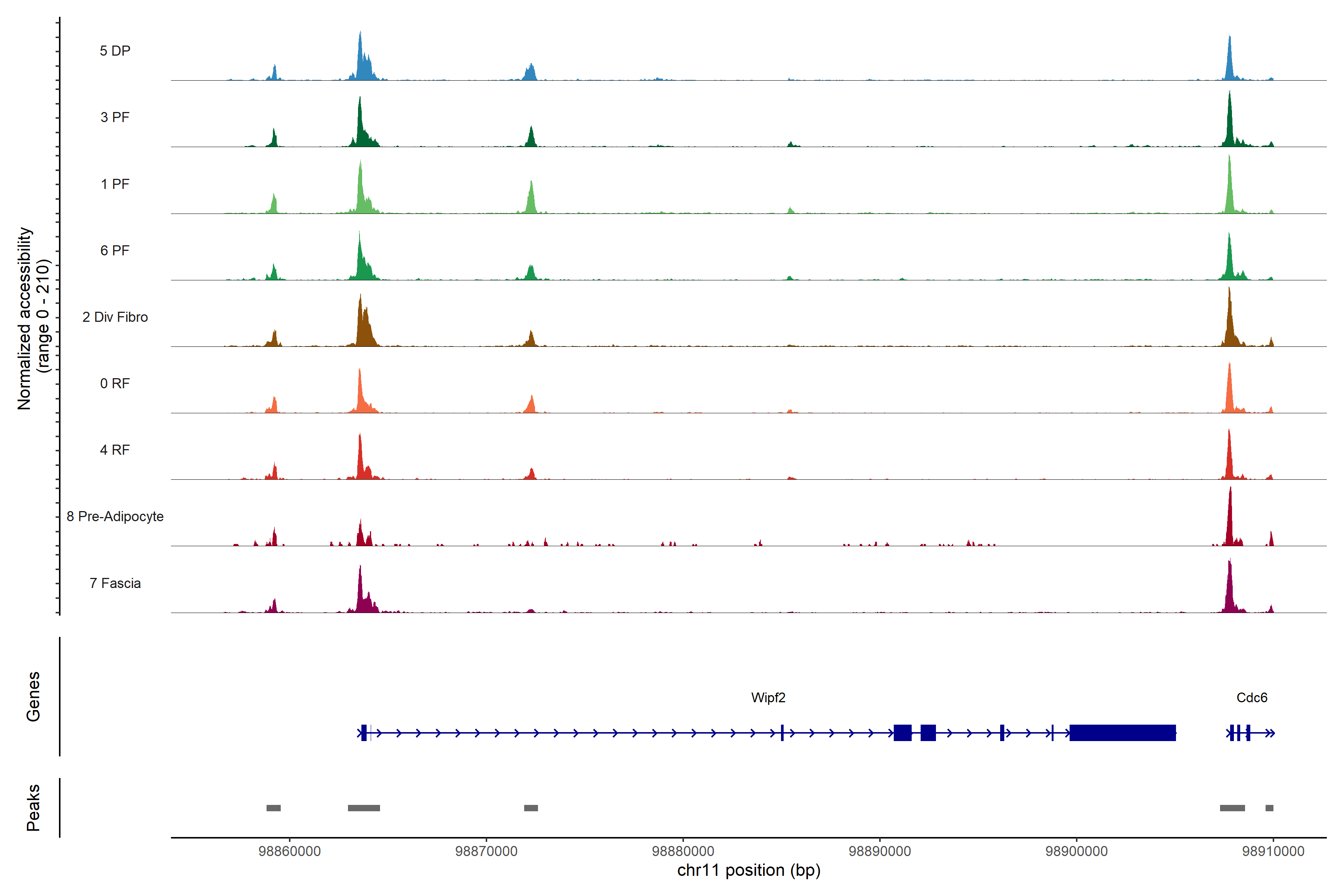Screen dimensions: 1344x896
Task: Click the 98880000 axis tick label
Action: [683, 851]
